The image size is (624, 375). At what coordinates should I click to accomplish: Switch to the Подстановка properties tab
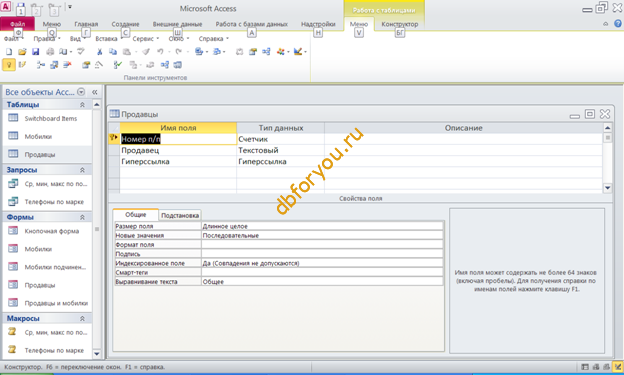[180, 215]
